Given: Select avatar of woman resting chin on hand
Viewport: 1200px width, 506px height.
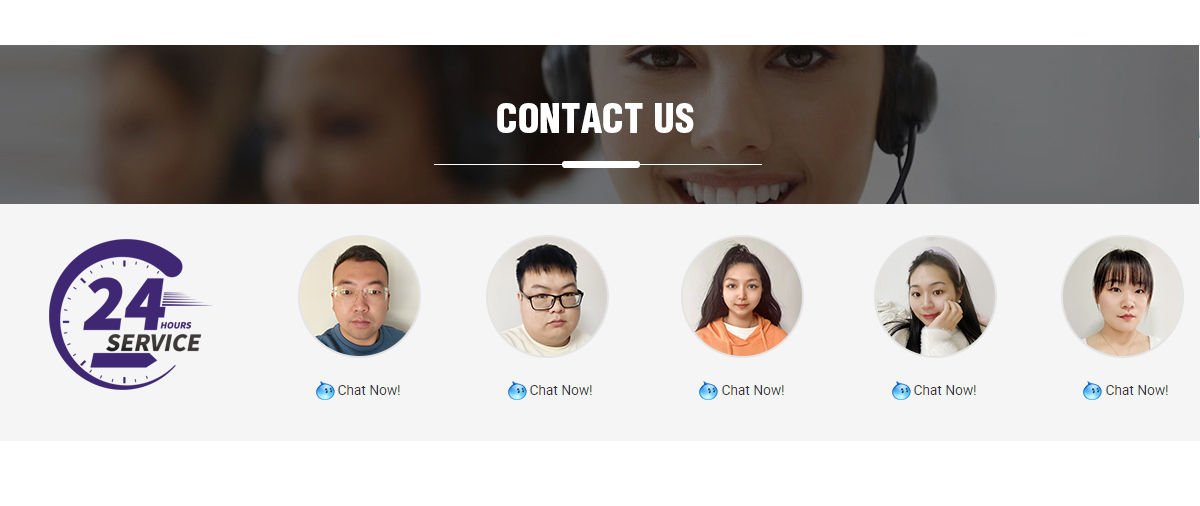Looking at the screenshot, I should pyautogui.click(x=935, y=296).
